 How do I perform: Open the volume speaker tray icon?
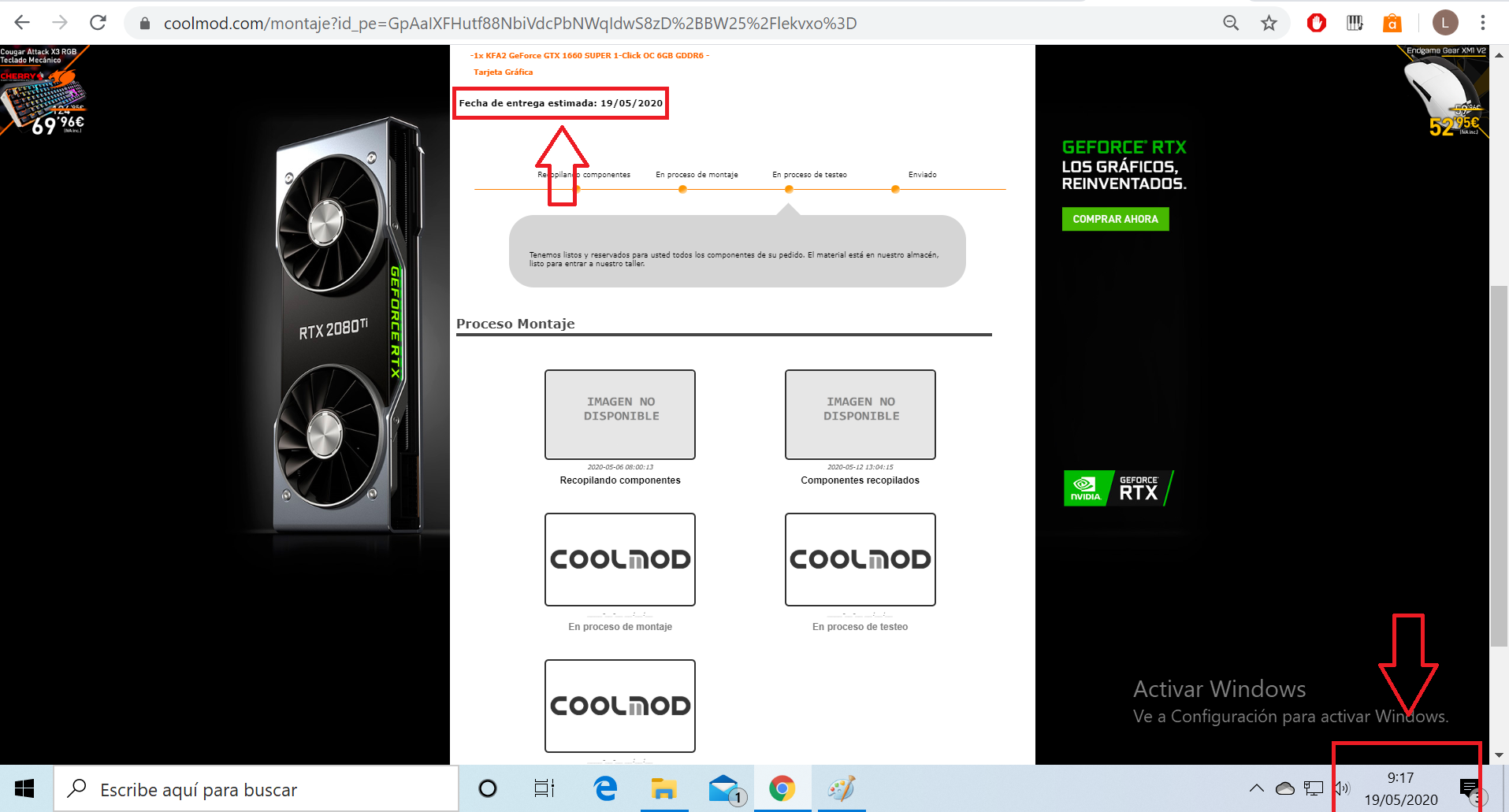(1342, 788)
